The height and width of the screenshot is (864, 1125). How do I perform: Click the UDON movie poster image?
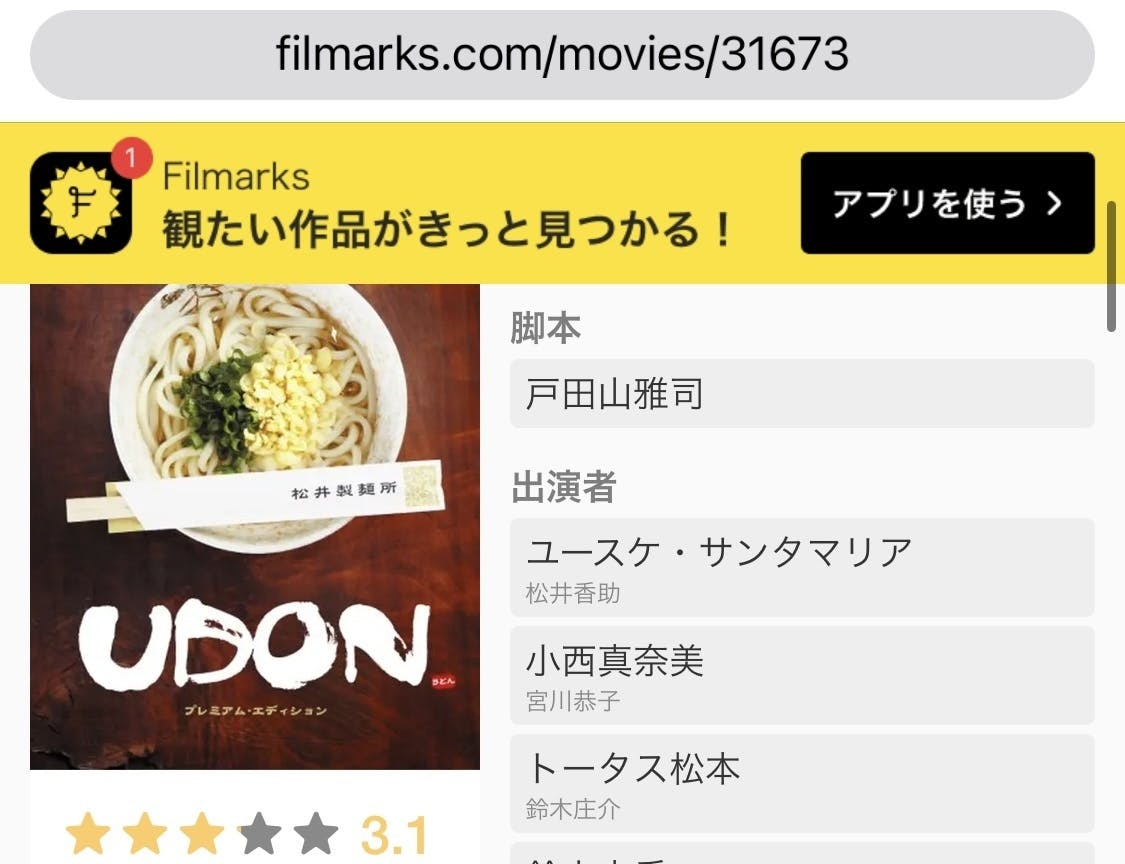tap(255, 527)
